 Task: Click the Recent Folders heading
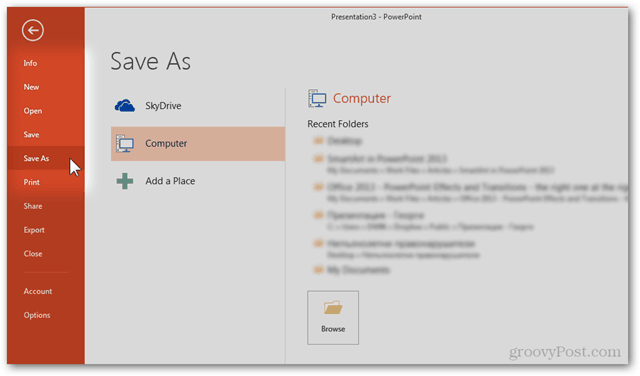tap(338, 124)
